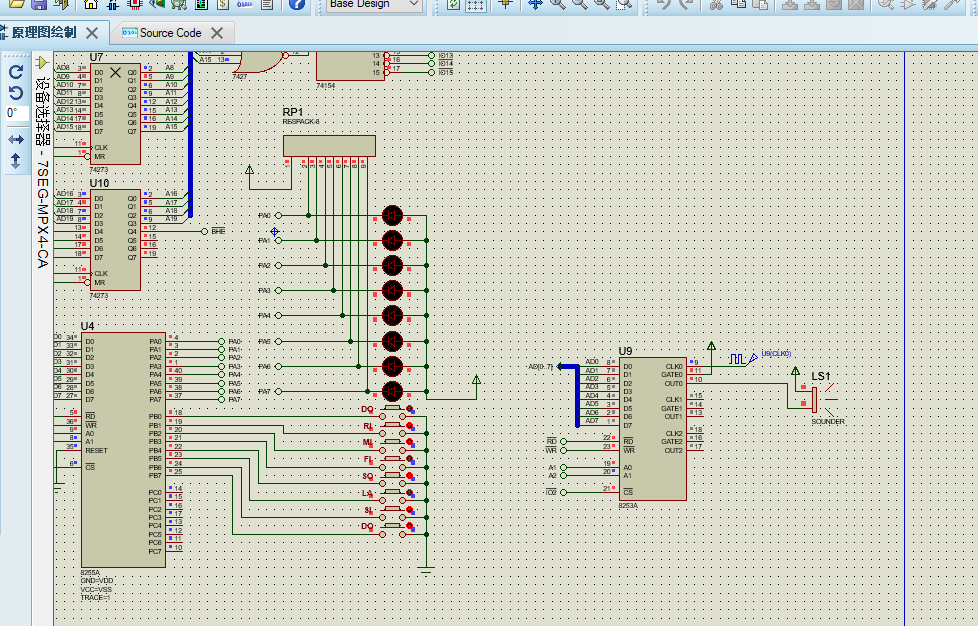Image resolution: width=978 pixels, height=626 pixels.
Task: Pick parts from libraries icon
Action: (x=886, y=4)
